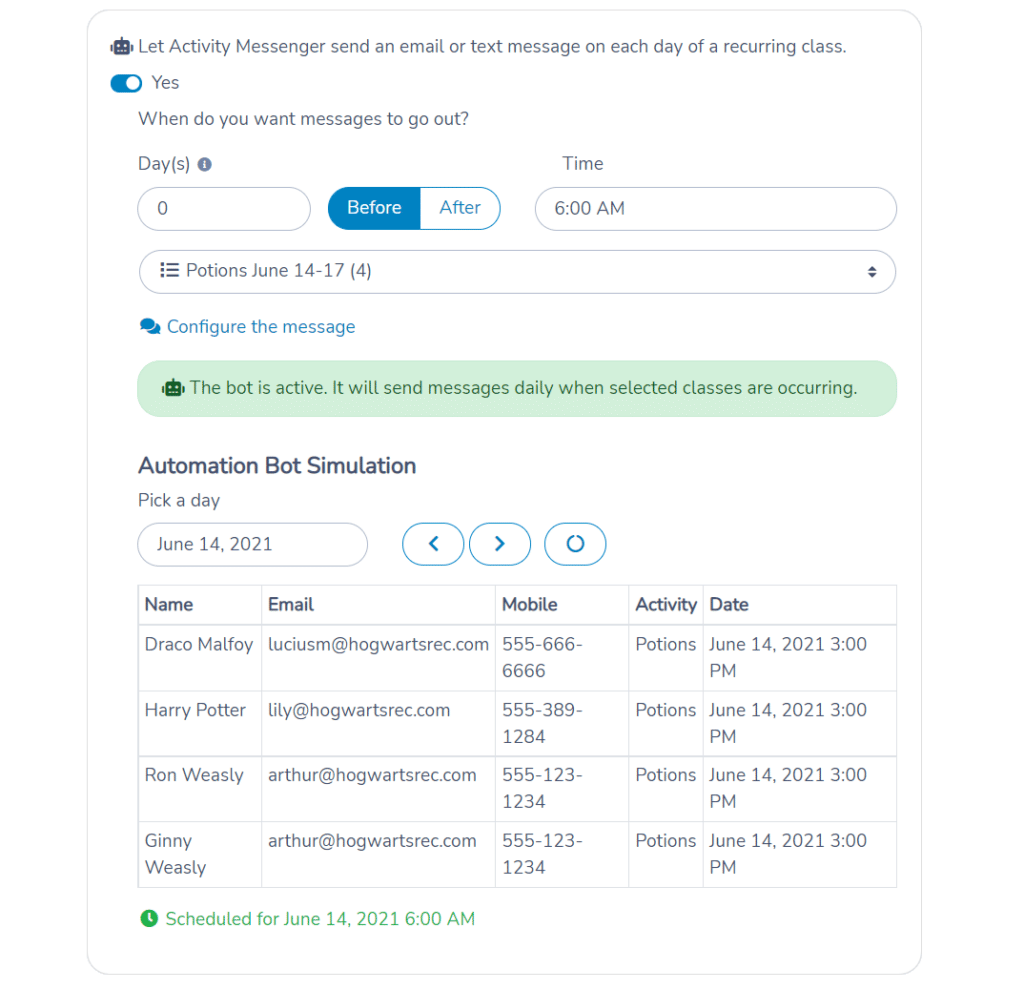The width and height of the screenshot is (1024, 990).
Task: Click the robot icon in the green bot-active banner
Action: [x=173, y=388]
